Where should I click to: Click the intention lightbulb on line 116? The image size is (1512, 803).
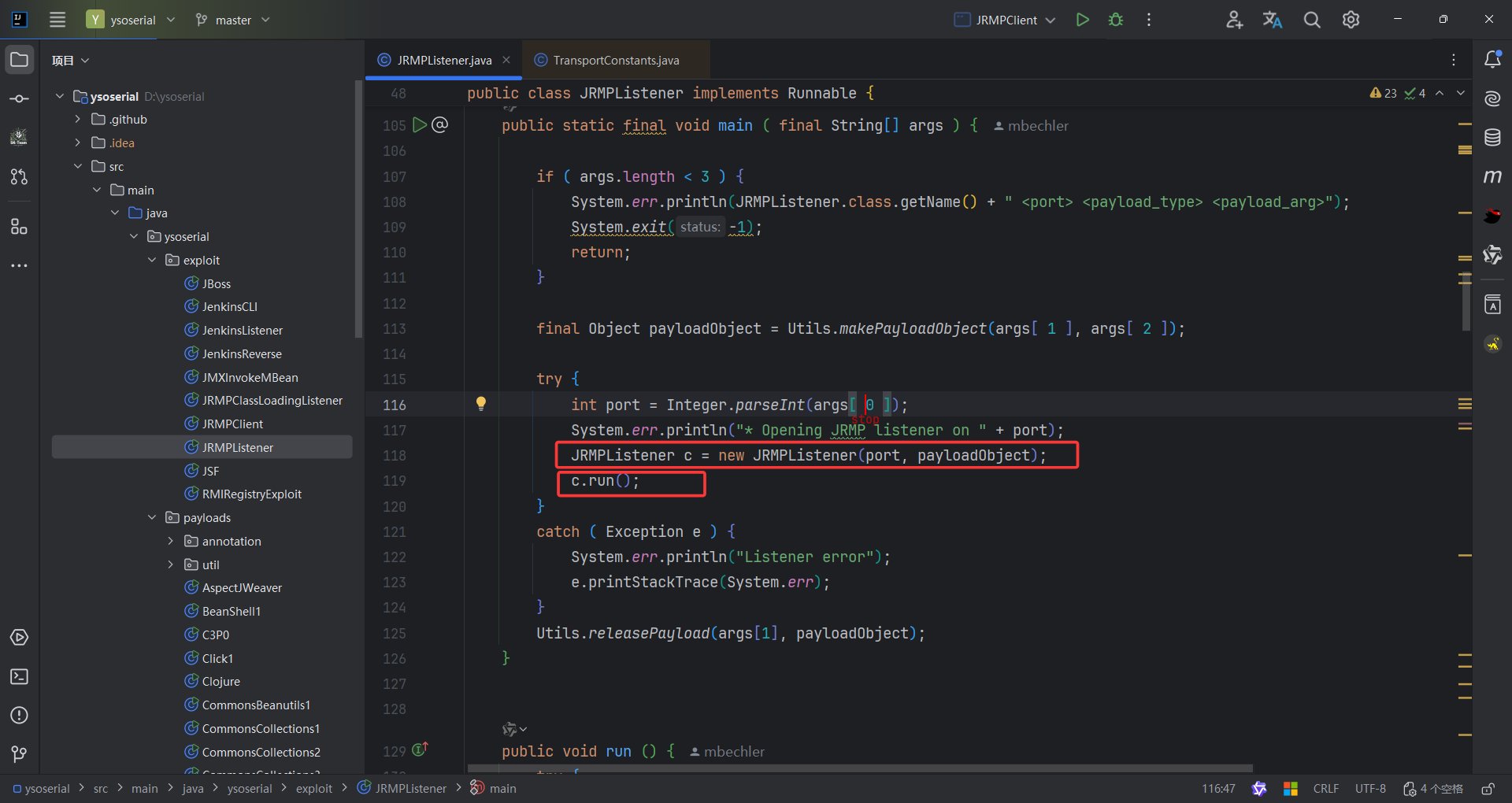pyautogui.click(x=481, y=404)
